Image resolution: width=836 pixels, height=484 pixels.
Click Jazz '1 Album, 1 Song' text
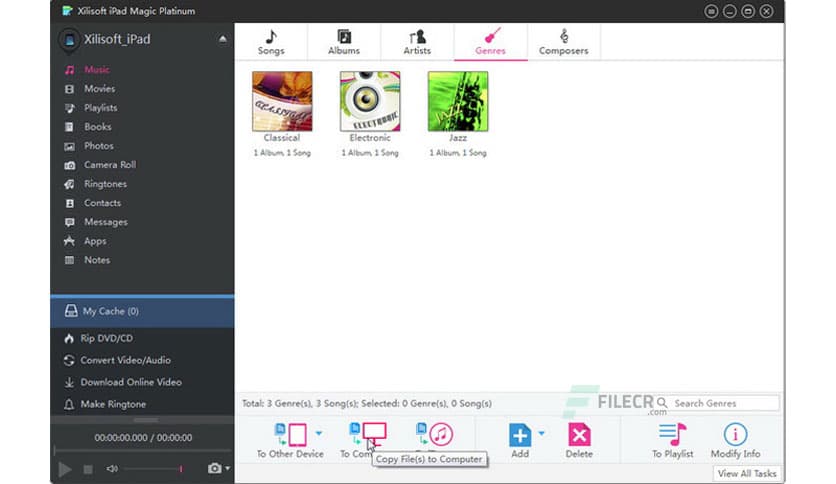(x=458, y=153)
